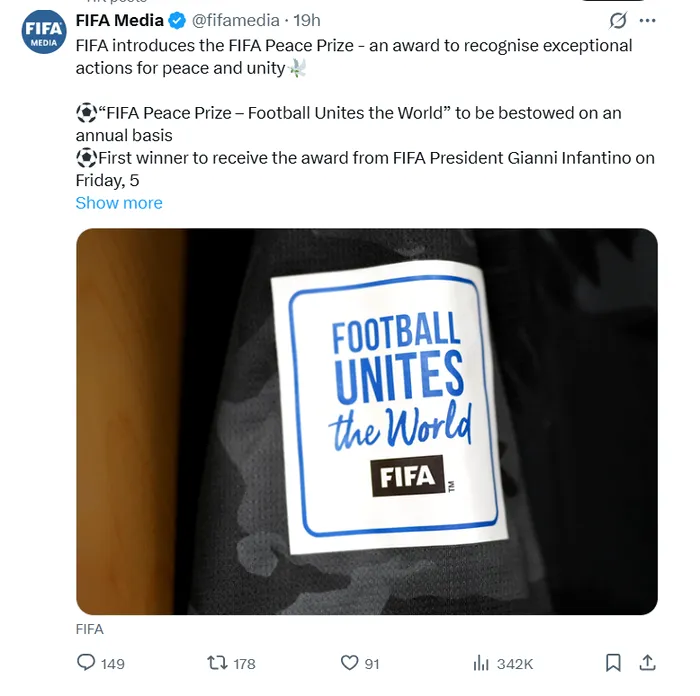Click the FIFA caption below the image
Viewport: 700px width, 696px height.
(x=89, y=629)
